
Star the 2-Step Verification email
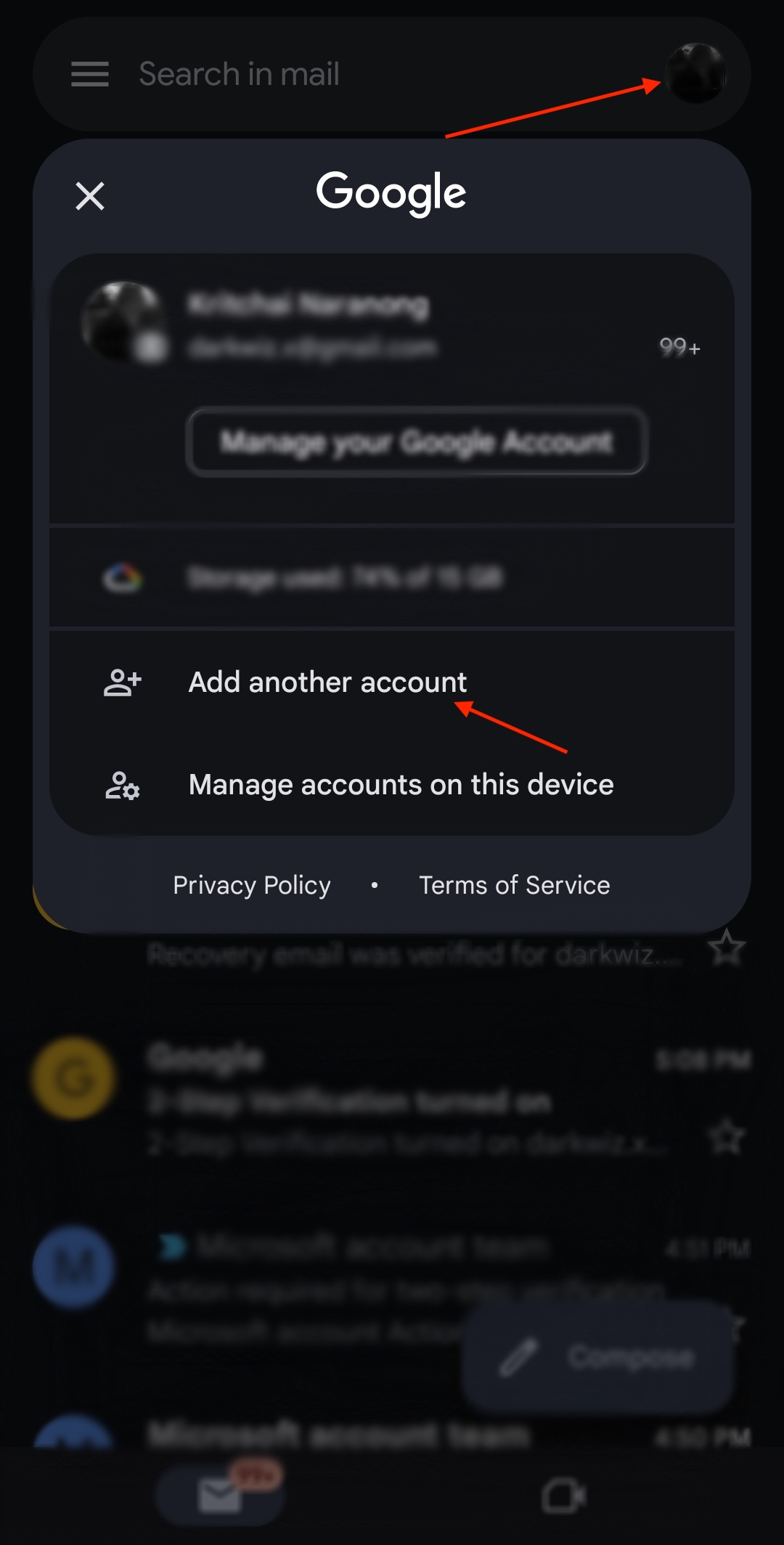point(727,1137)
